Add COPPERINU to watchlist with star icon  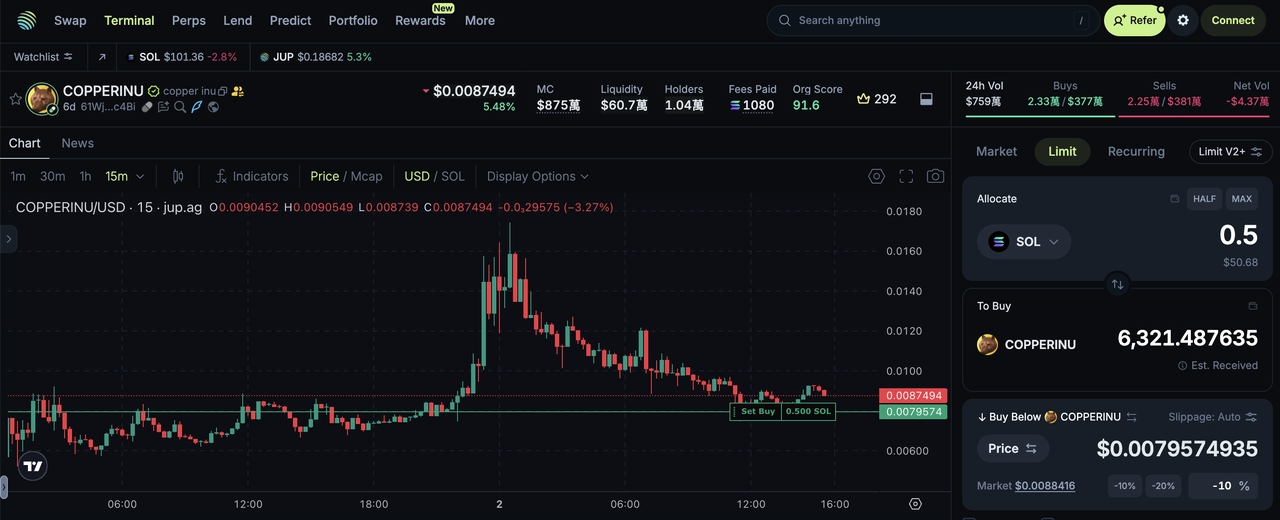coord(15,99)
